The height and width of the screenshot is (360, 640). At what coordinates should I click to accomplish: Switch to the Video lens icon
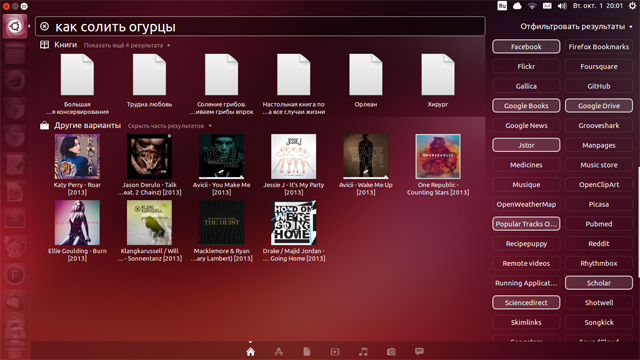(x=335, y=351)
